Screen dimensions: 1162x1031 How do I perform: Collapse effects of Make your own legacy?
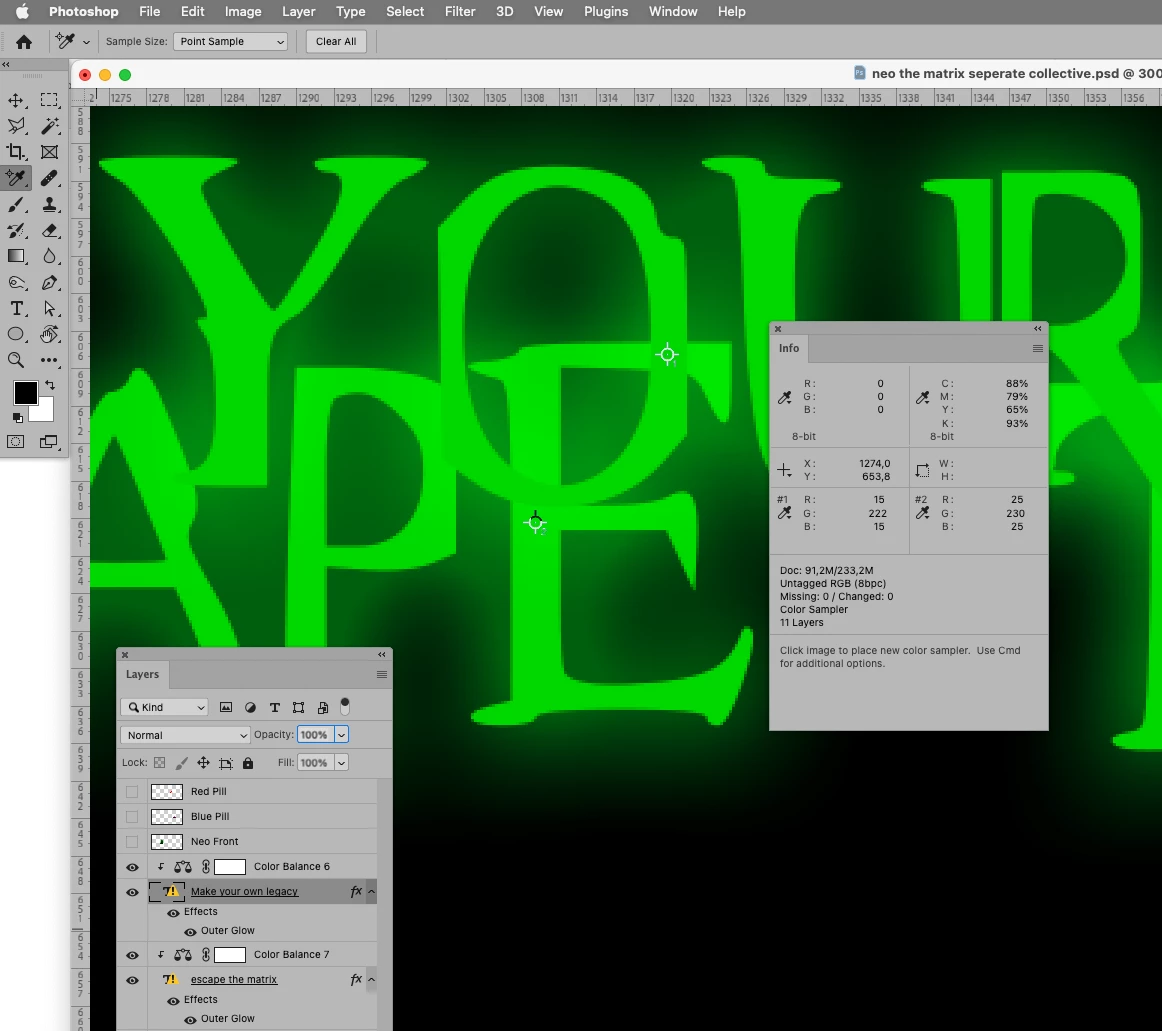[x=371, y=892]
